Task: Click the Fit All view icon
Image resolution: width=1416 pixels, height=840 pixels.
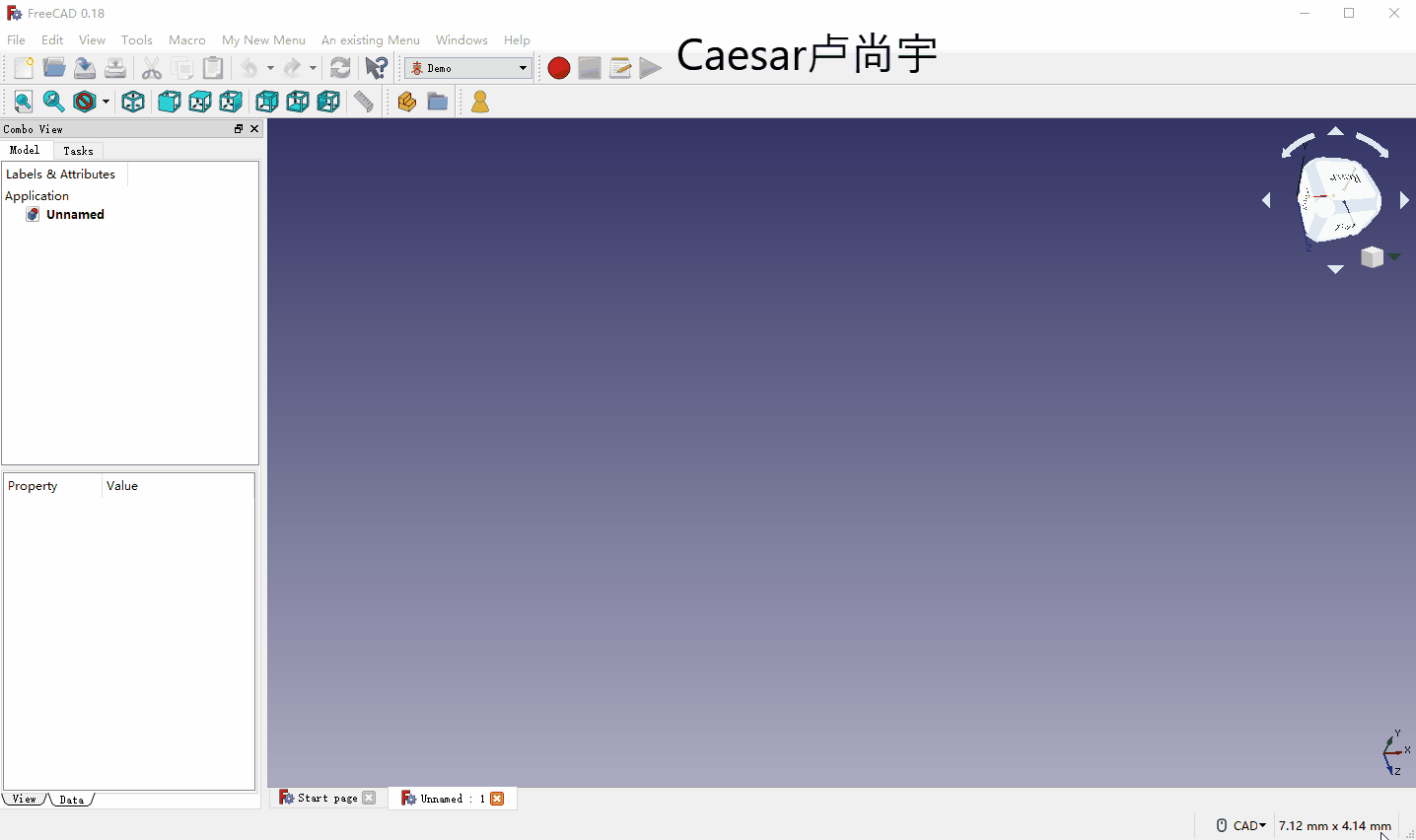Action: pyautogui.click(x=24, y=102)
